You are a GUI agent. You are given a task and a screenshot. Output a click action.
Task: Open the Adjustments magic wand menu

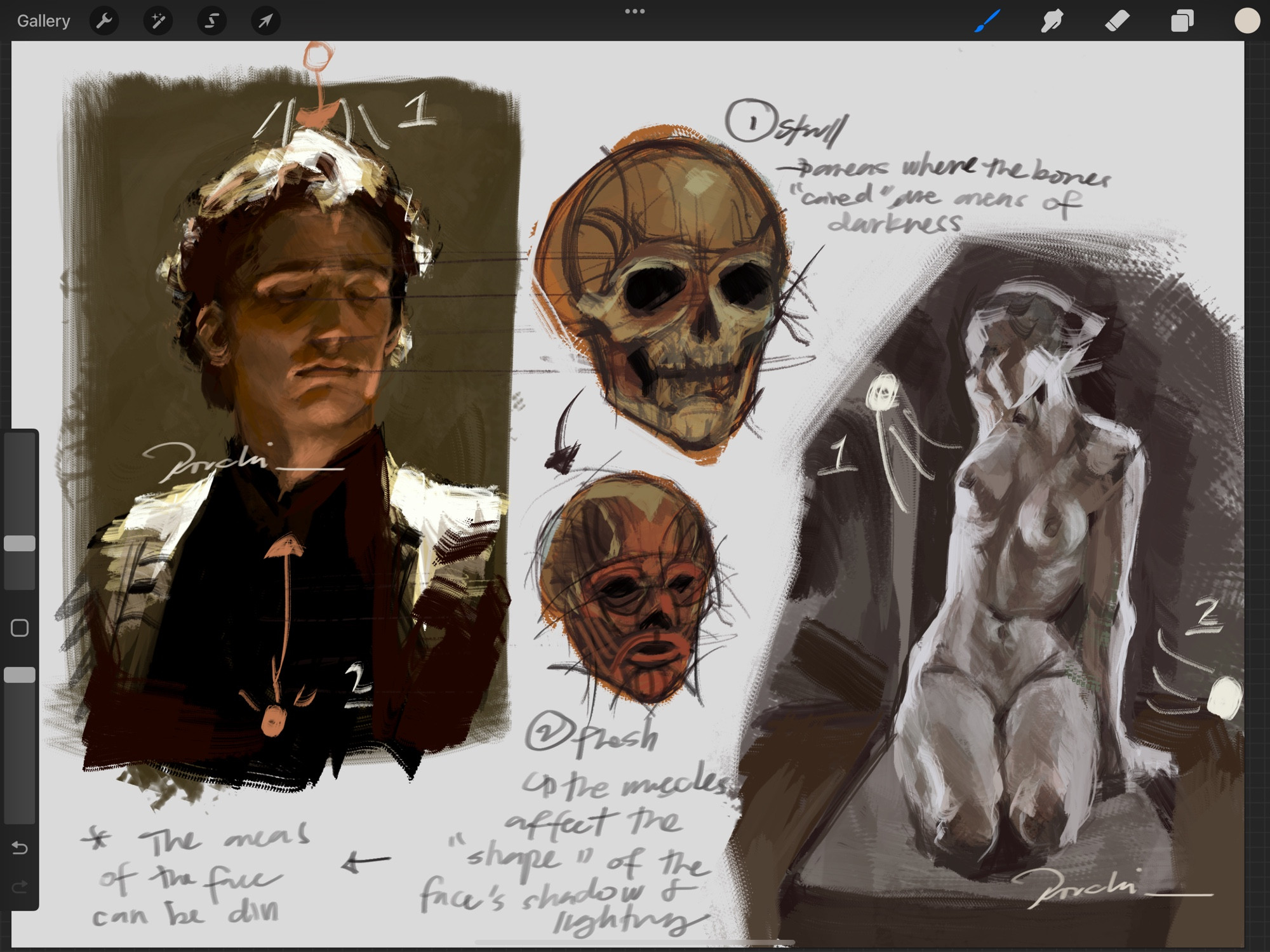(157, 21)
